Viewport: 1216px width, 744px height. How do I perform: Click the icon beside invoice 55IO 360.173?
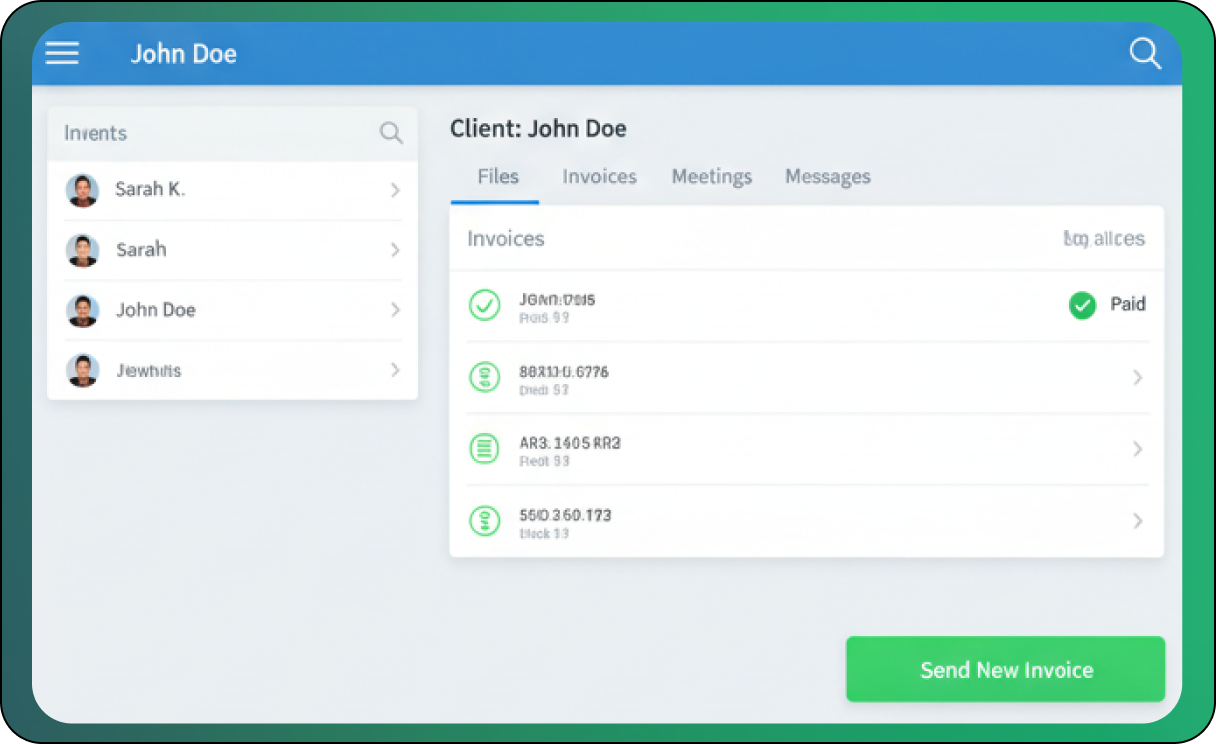pos(485,521)
